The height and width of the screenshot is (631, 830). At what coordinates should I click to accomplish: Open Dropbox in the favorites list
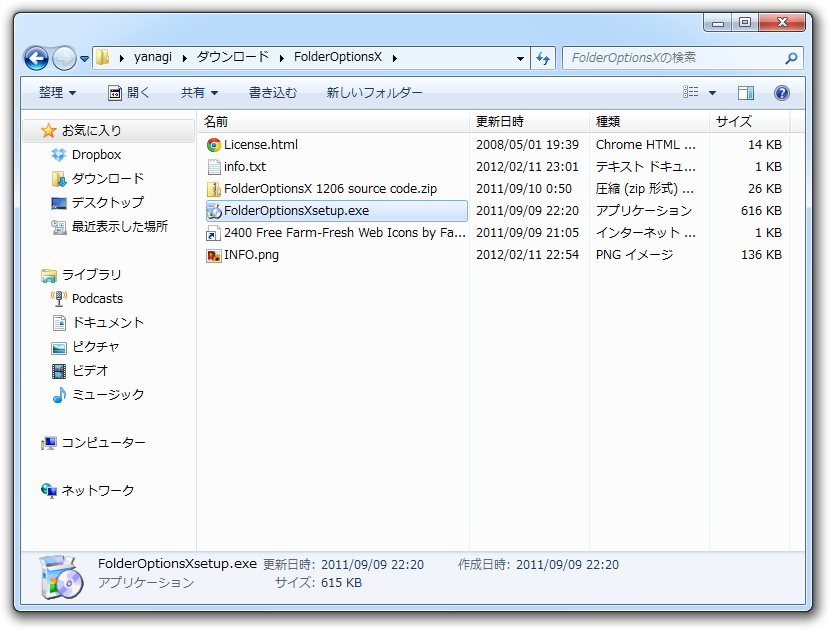(x=96, y=155)
